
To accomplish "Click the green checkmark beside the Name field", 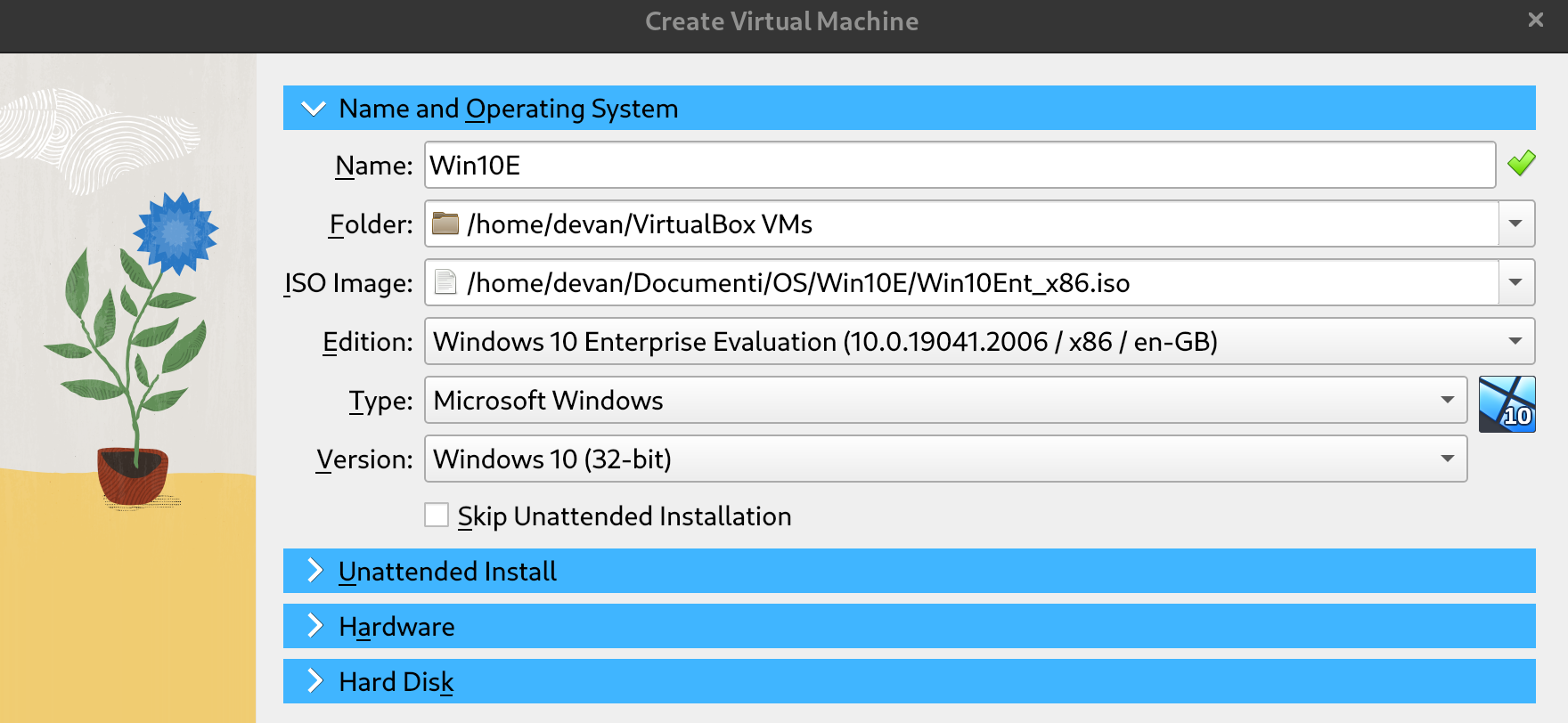I will pyautogui.click(x=1521, y=164).
